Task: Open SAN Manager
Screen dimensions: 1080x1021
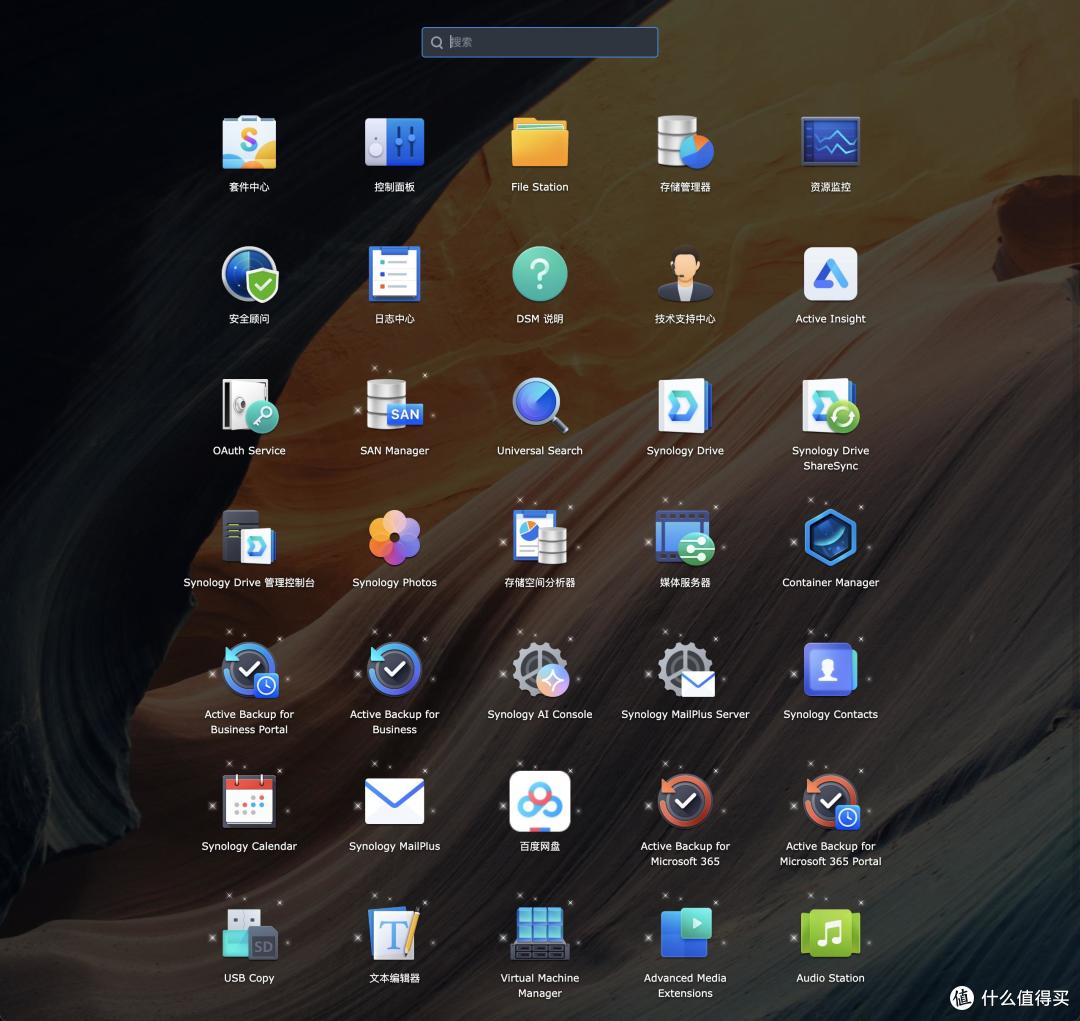Action: point(394,404)
